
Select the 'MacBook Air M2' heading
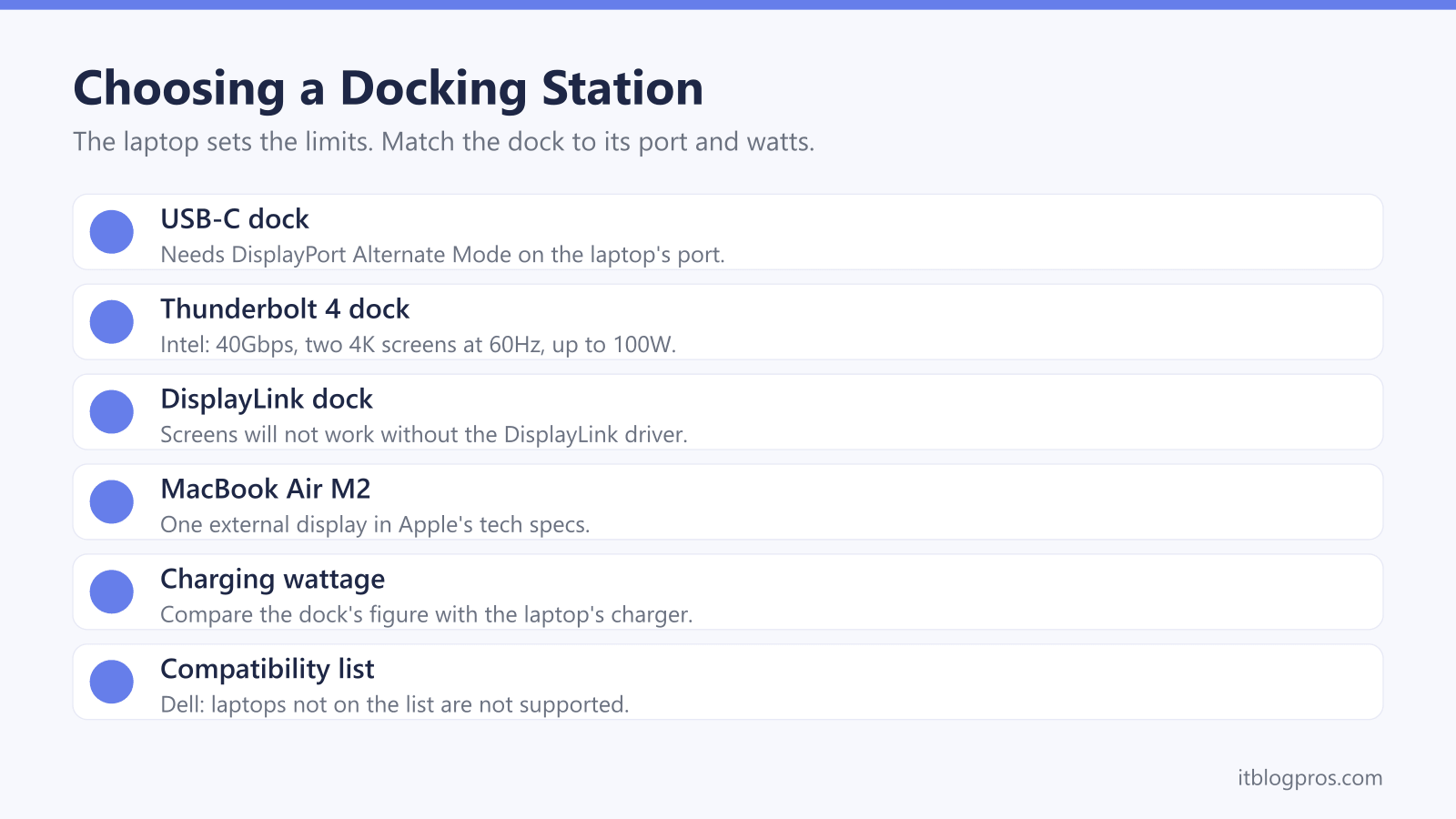pyautogui.click(x=266, y=490)
